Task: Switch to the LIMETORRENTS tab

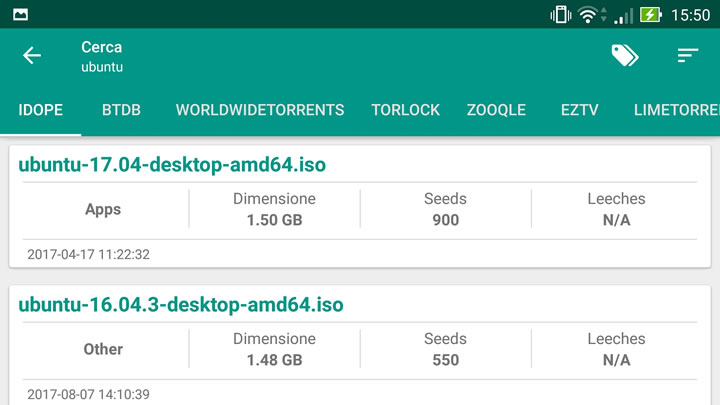Action: click(x=677, y=110)
